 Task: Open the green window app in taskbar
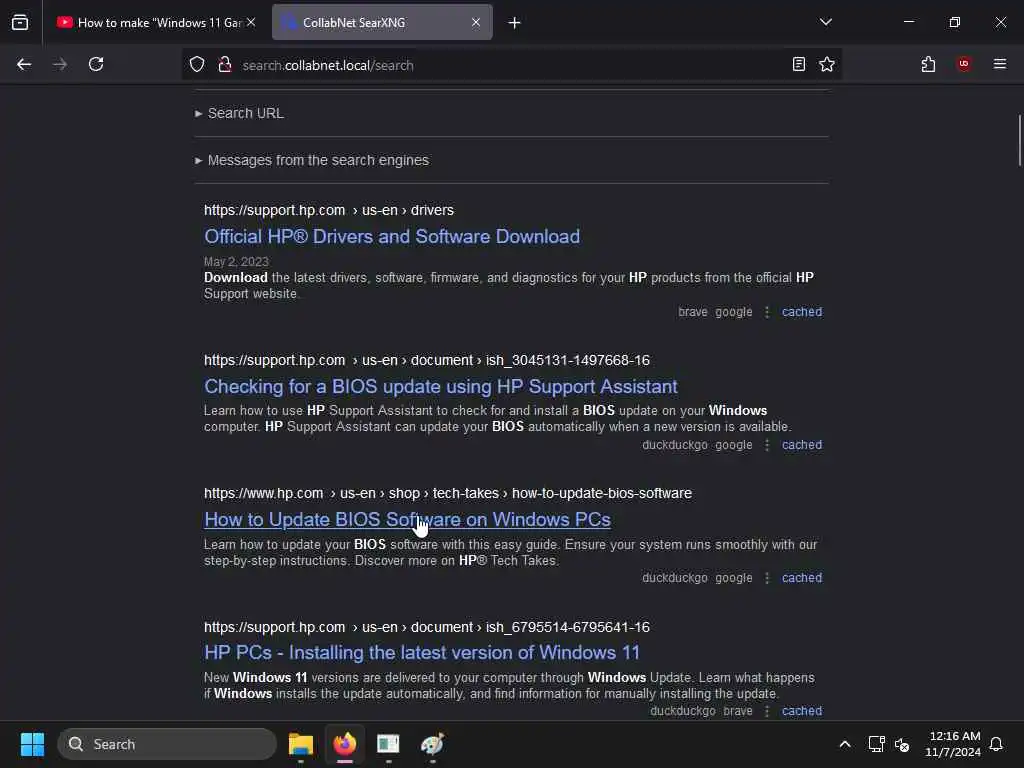click(x=388, y=744)
